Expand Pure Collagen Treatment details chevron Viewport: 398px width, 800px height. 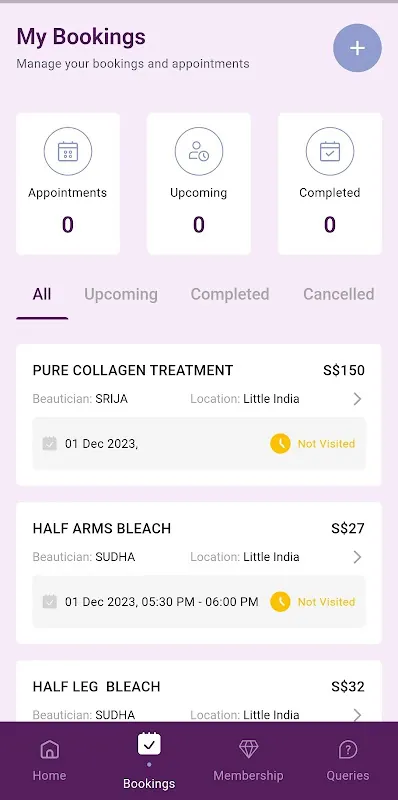click(x=357, y=398)
